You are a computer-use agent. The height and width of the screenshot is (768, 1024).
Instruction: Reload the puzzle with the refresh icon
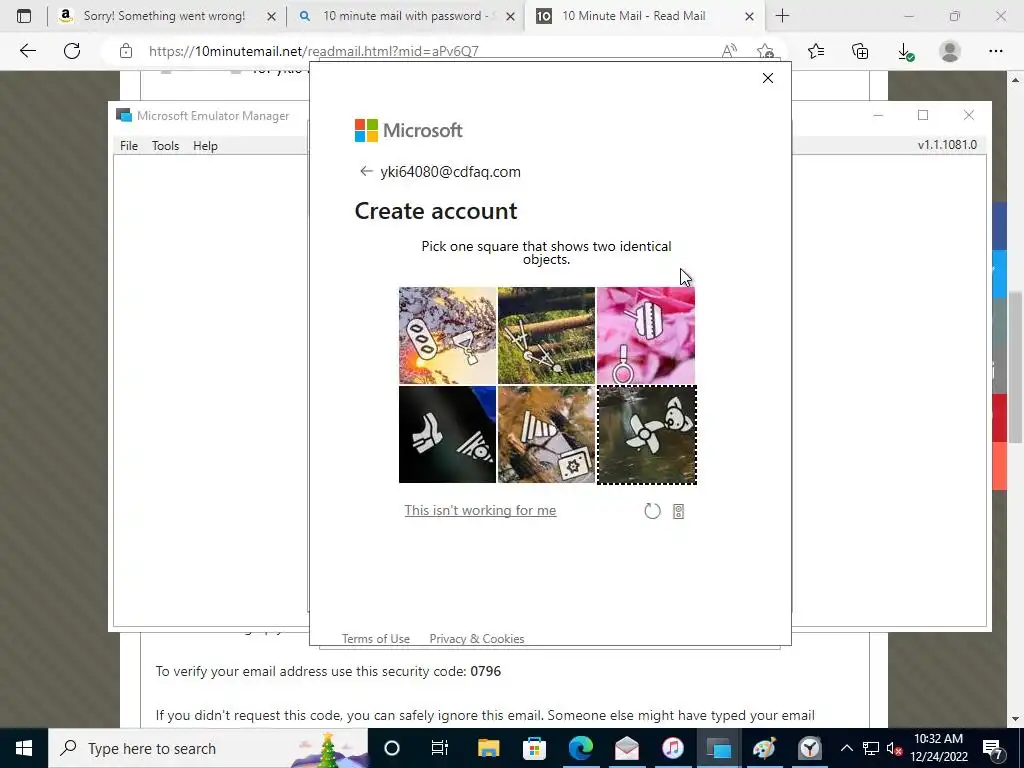click(652, 511)
